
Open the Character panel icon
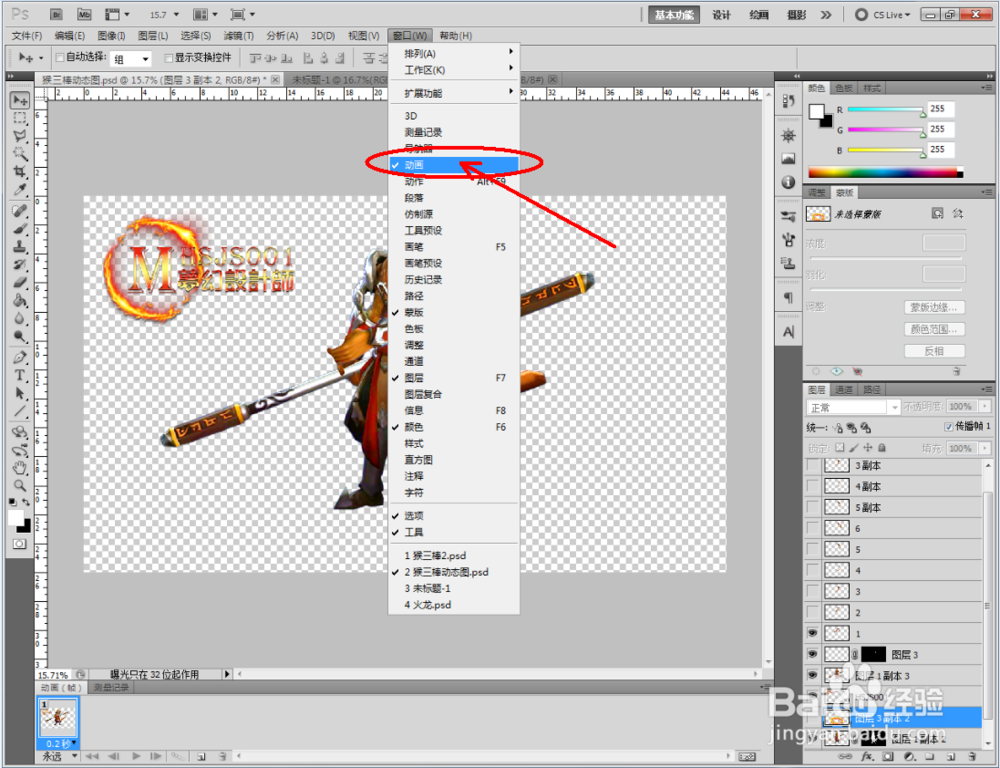788,332
